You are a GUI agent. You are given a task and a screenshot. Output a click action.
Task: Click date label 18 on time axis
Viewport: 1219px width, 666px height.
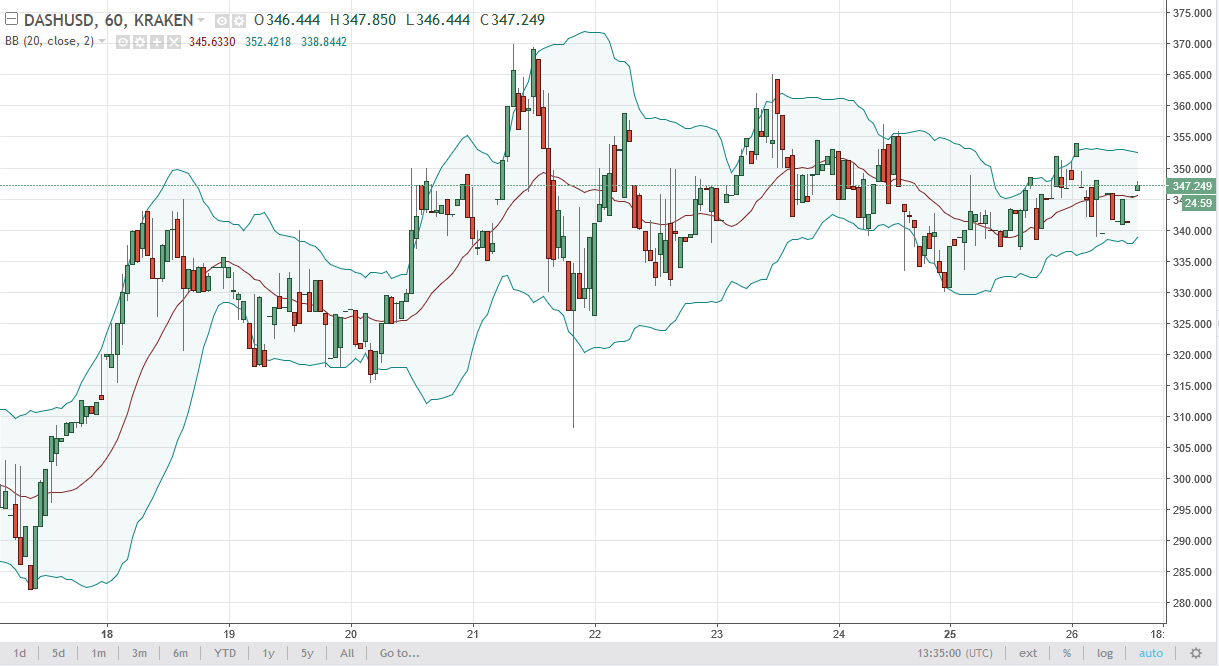tap(107, 633)
